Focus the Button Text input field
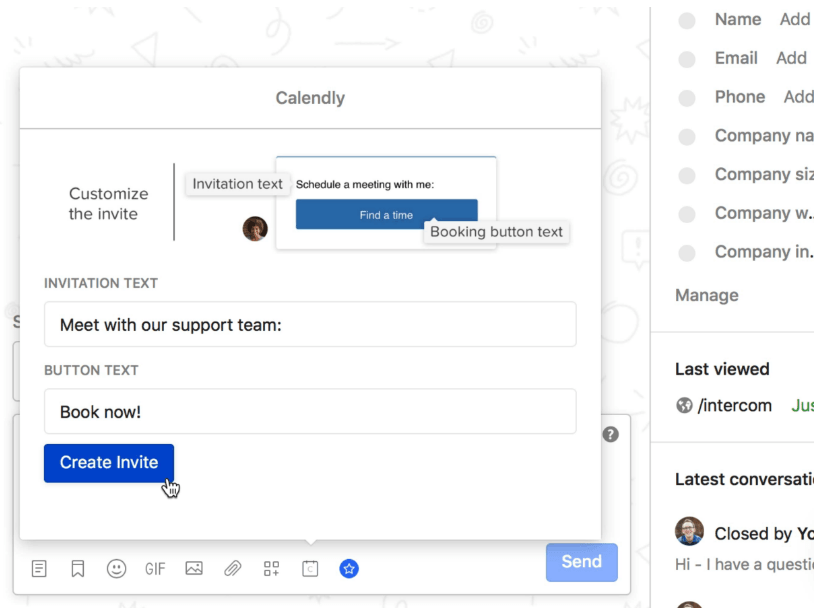 pyautogui.click(x=310, y=411)
